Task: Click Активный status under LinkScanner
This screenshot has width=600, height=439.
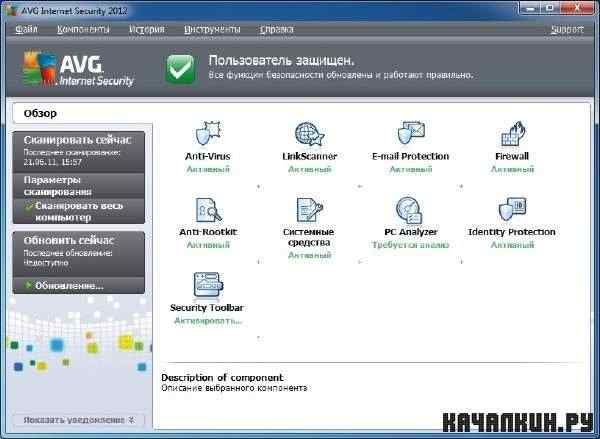Action: (310, 169)
